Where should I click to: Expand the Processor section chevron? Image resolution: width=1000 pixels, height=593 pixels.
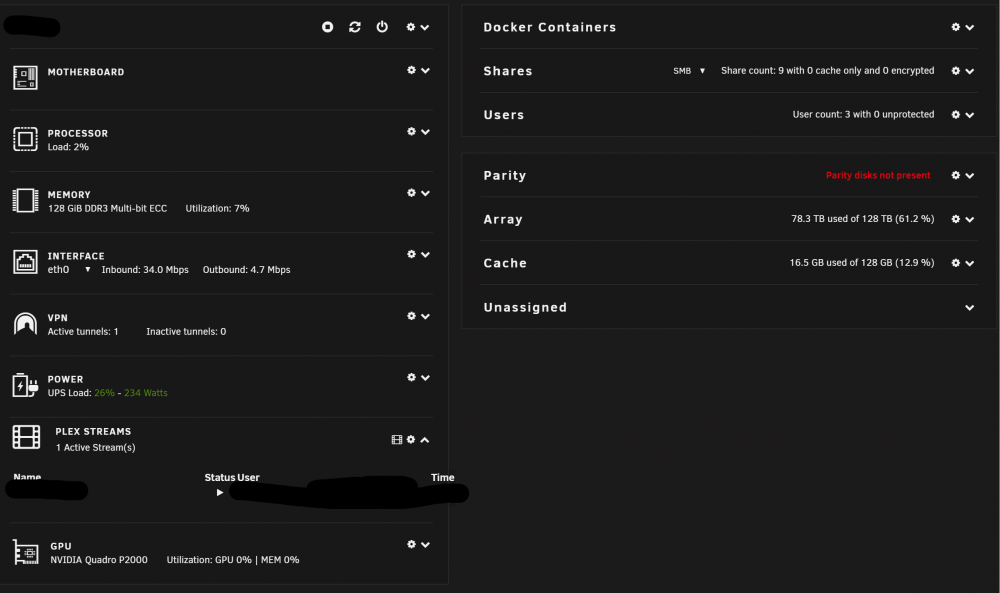pyautogui.click(x=425, y=132)
